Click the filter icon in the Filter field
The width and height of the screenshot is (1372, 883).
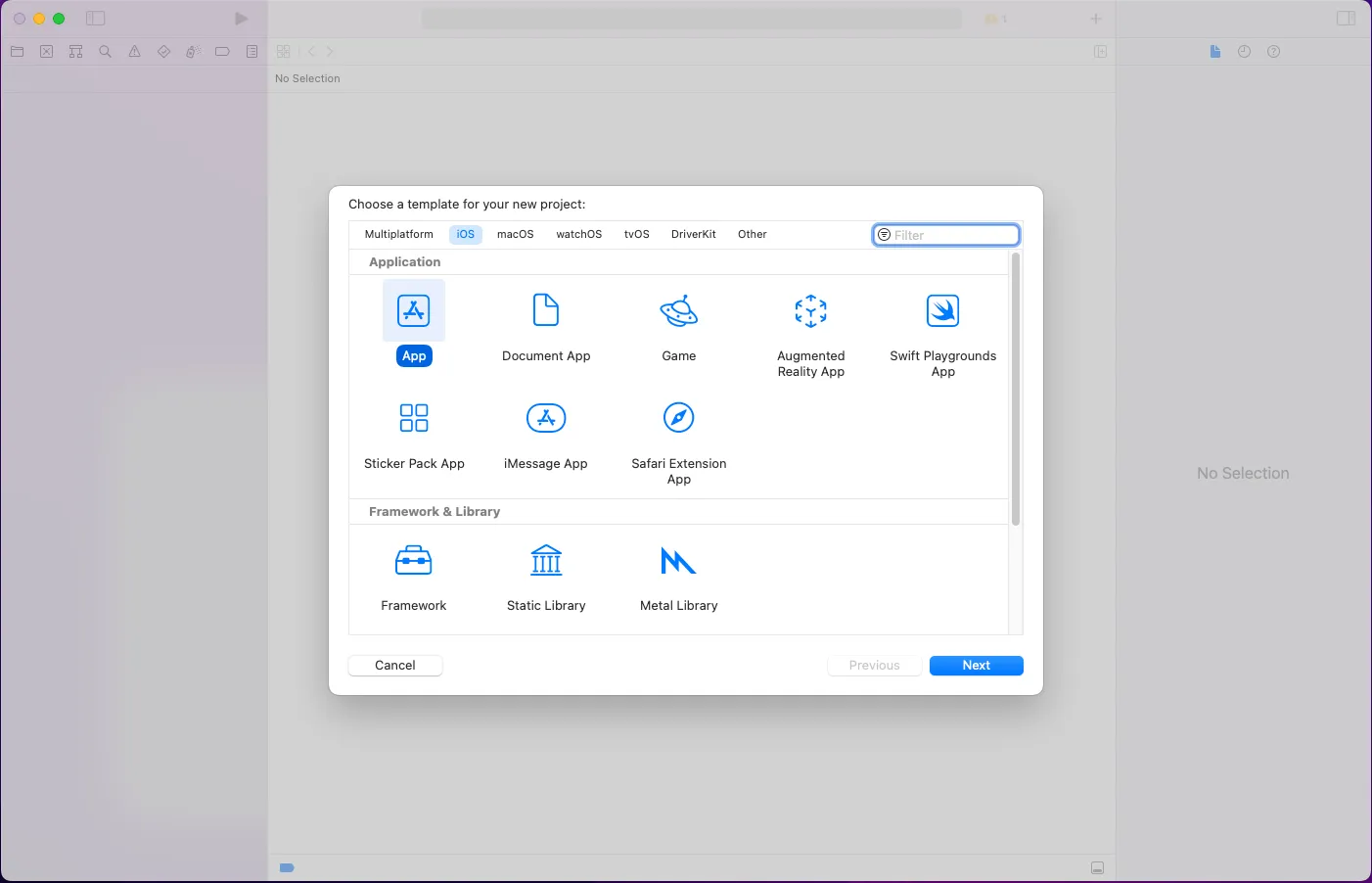click(x=884, y=235)
